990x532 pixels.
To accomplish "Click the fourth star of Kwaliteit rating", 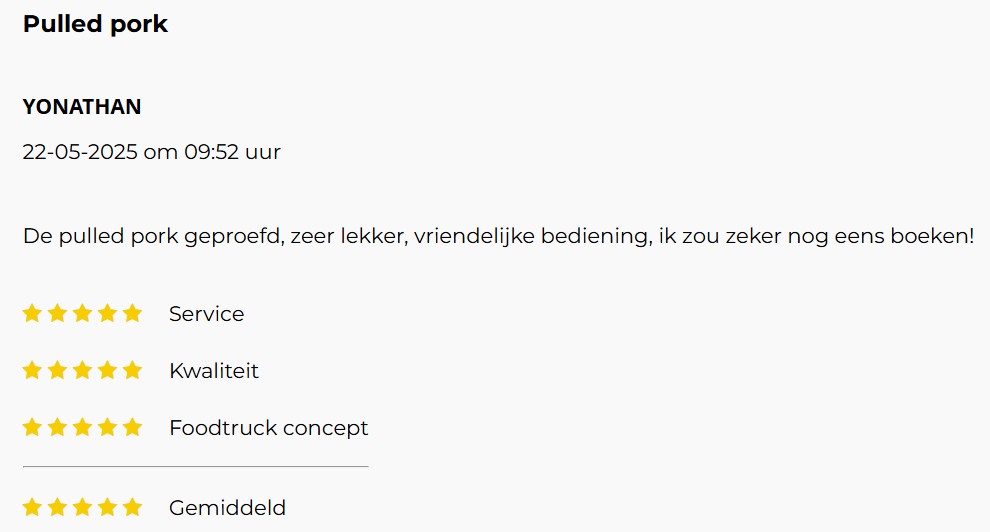I will 107,370.
